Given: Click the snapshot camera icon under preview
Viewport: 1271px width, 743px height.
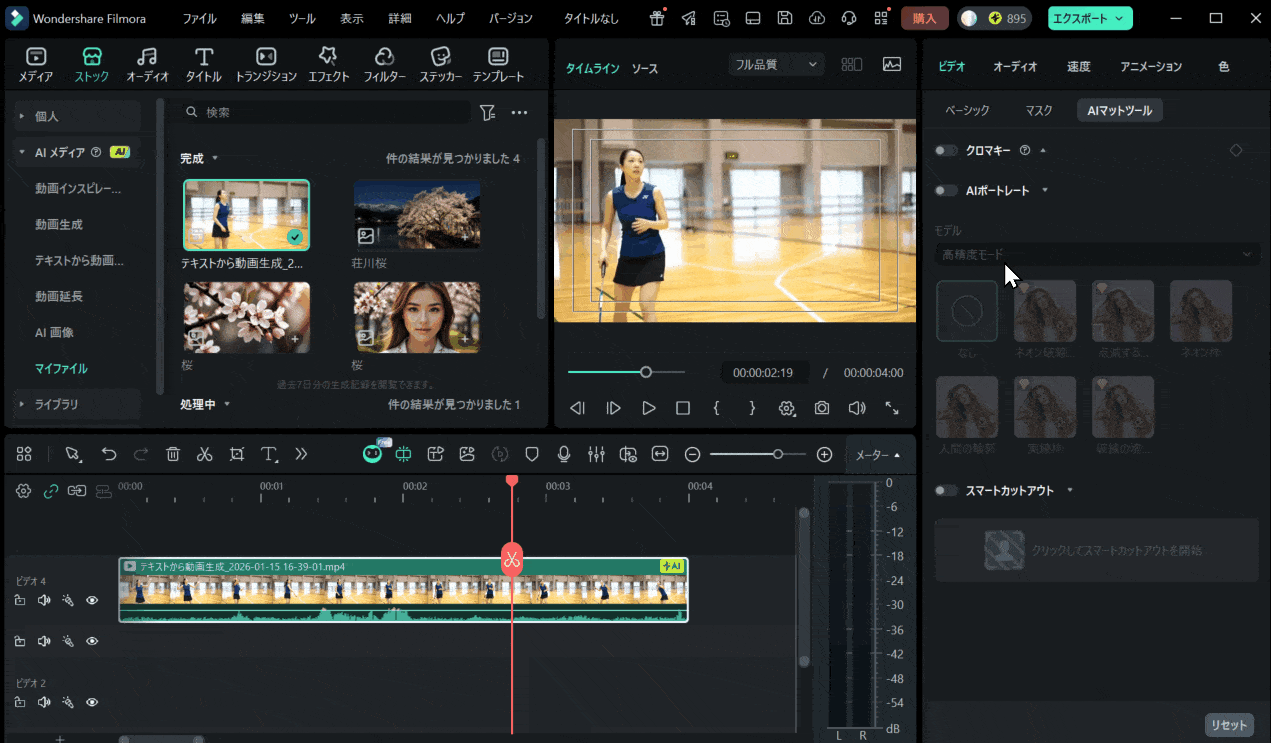Looking at the screenshot, I should click(x=822, y=408).
